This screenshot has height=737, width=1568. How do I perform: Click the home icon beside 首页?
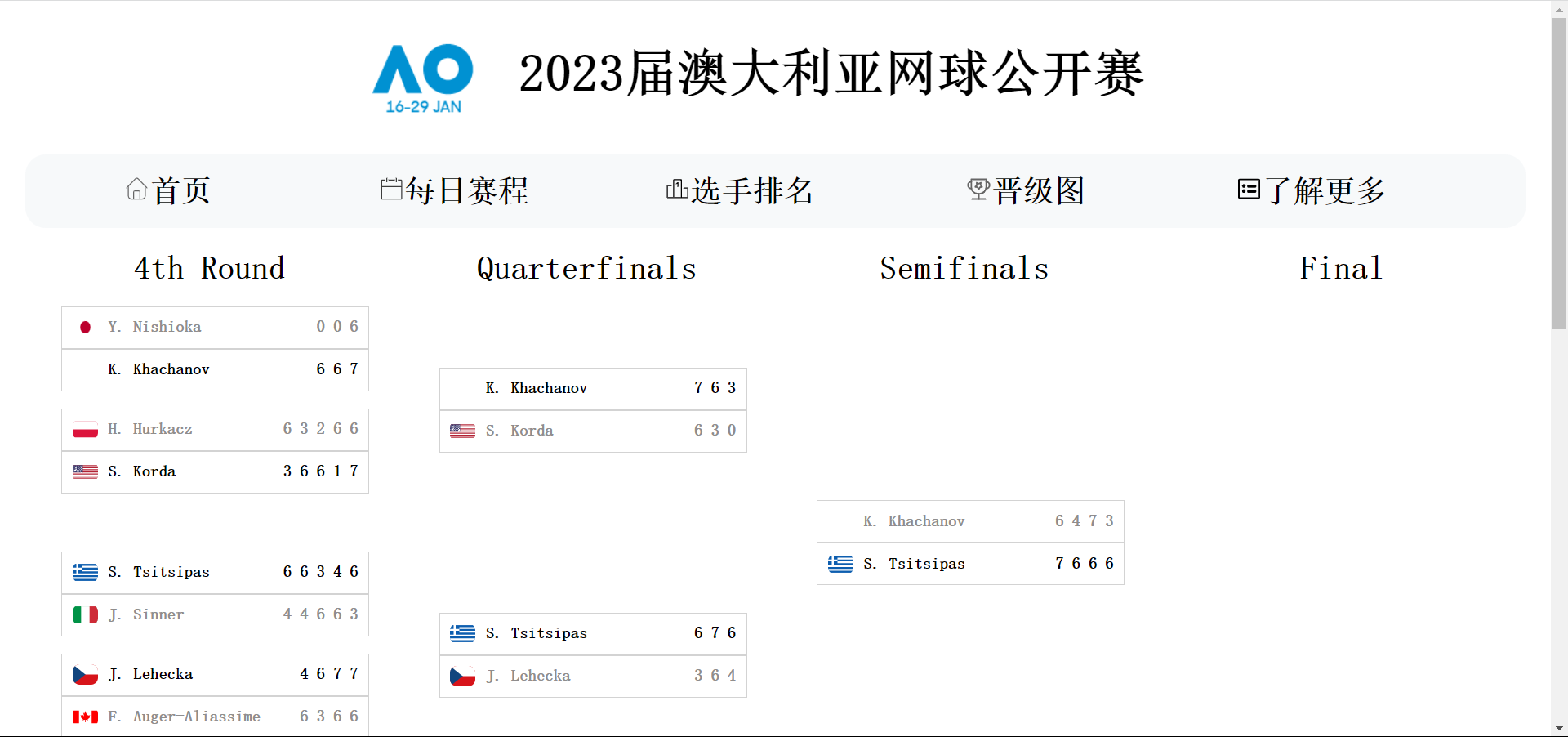[136, 190]
